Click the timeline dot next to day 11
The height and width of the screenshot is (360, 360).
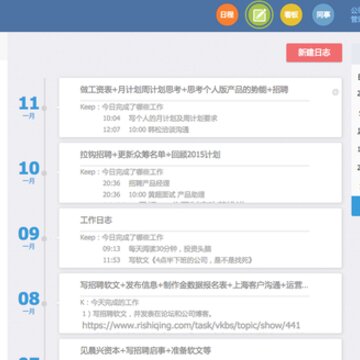click(x=45, y=108)
